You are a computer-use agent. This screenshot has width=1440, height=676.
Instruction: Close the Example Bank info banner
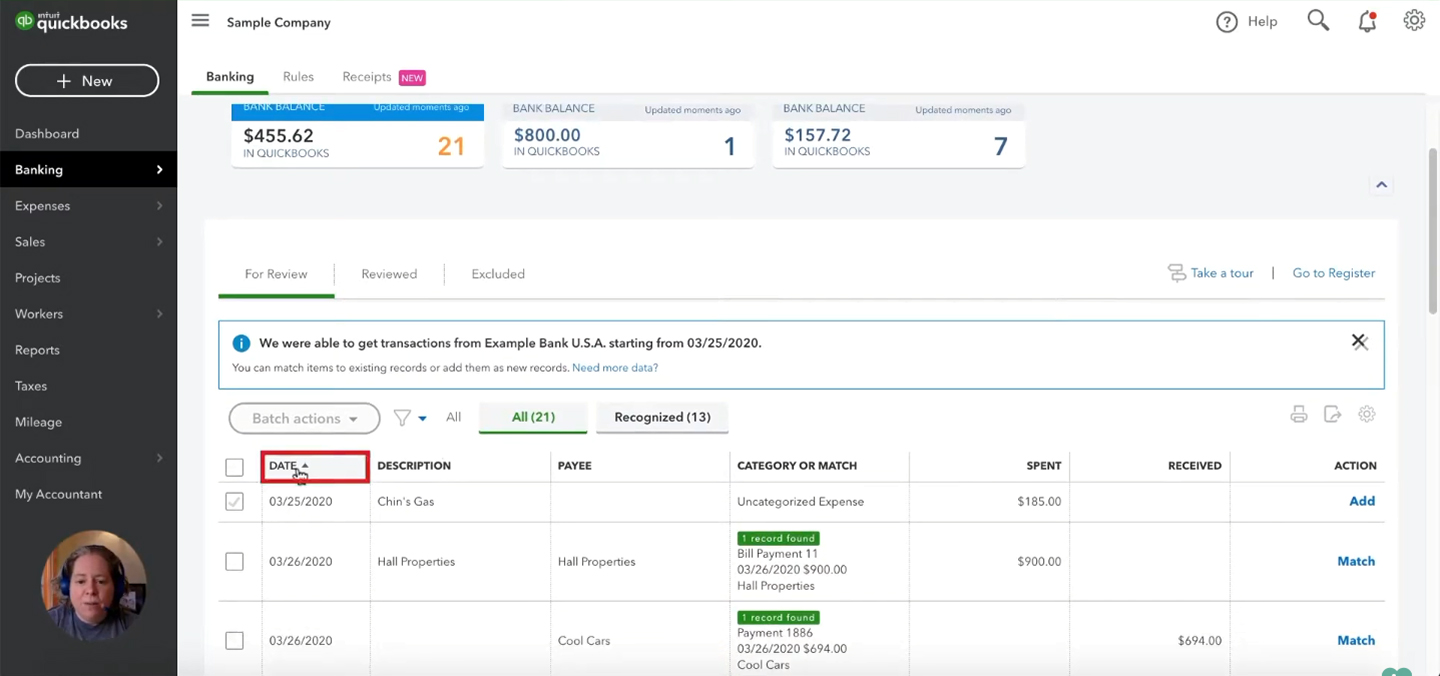pyautogui.click(x=1359, y=341)
